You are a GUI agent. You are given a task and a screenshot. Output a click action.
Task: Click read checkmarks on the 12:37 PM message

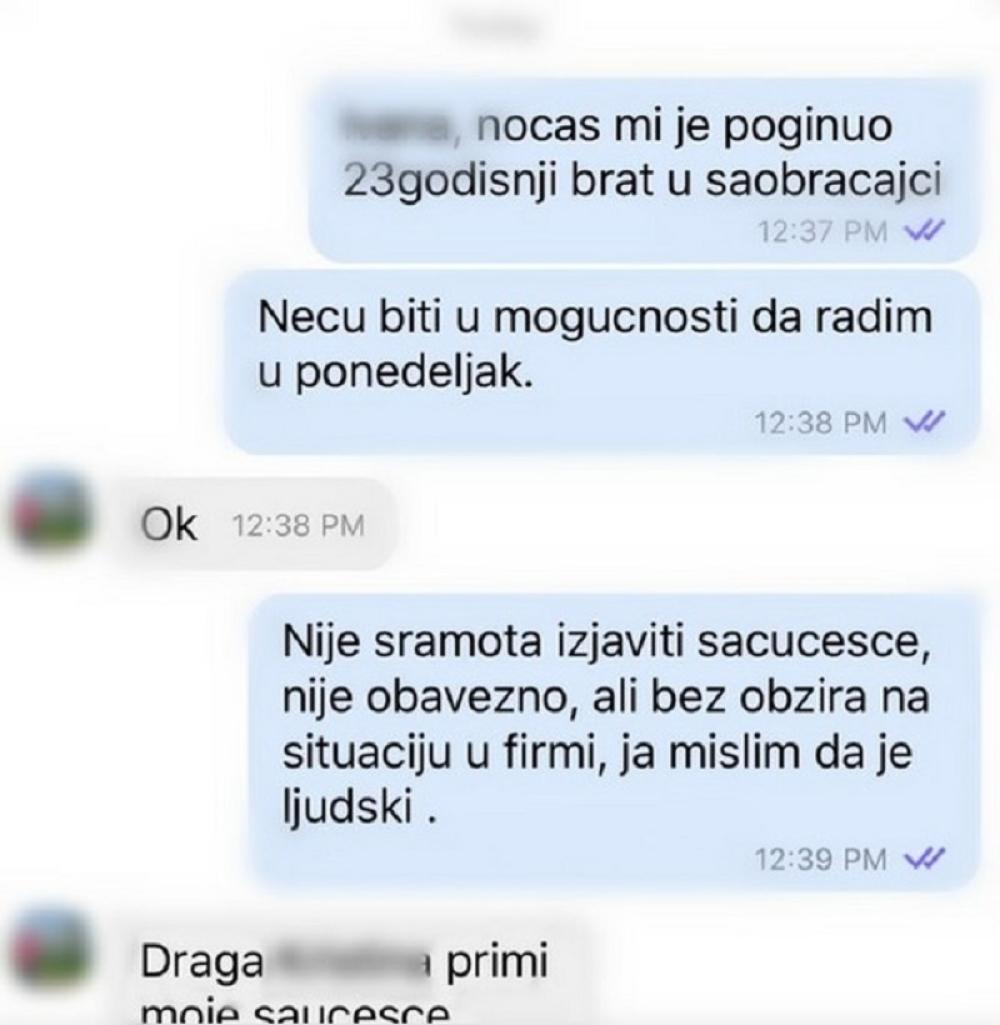923,231
